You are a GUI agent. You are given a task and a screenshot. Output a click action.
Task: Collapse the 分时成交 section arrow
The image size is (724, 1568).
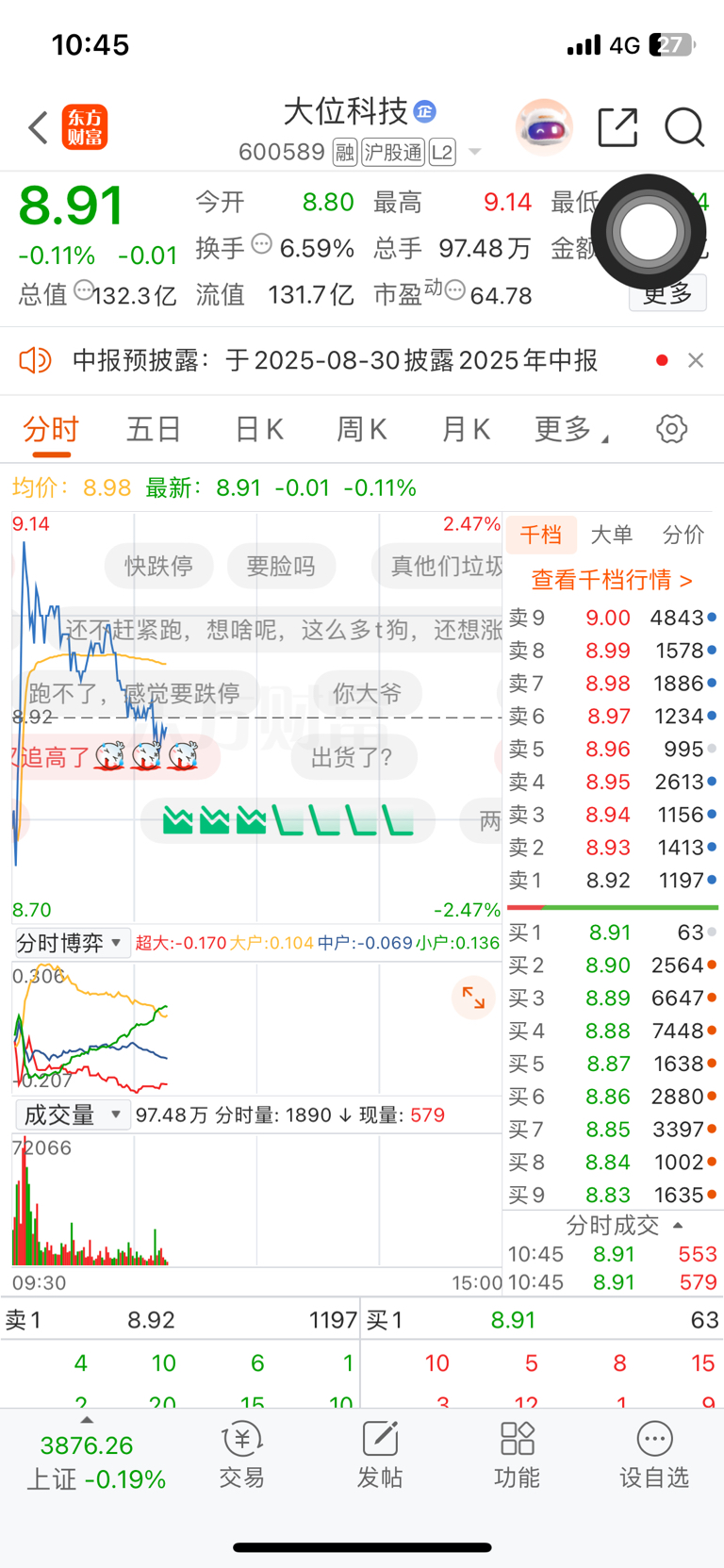tap(678, 1225)
